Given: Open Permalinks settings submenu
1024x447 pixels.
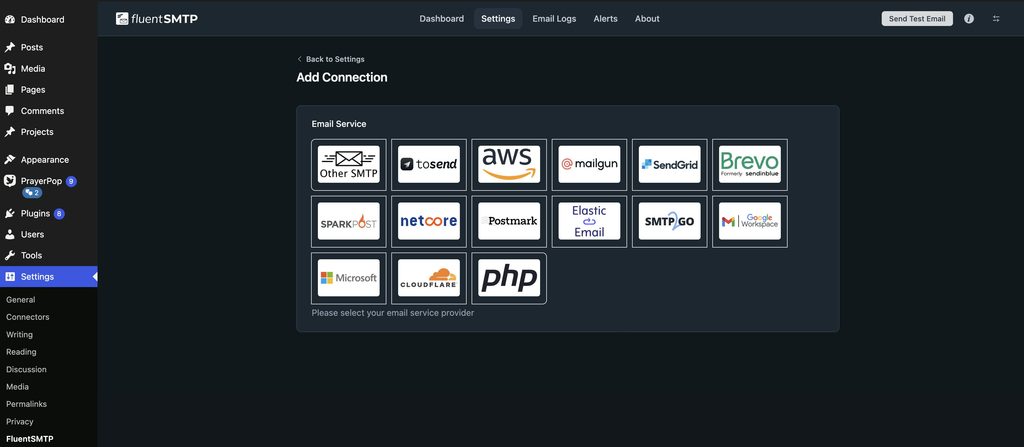Looking at the screenshot, I should click(26, 404).
